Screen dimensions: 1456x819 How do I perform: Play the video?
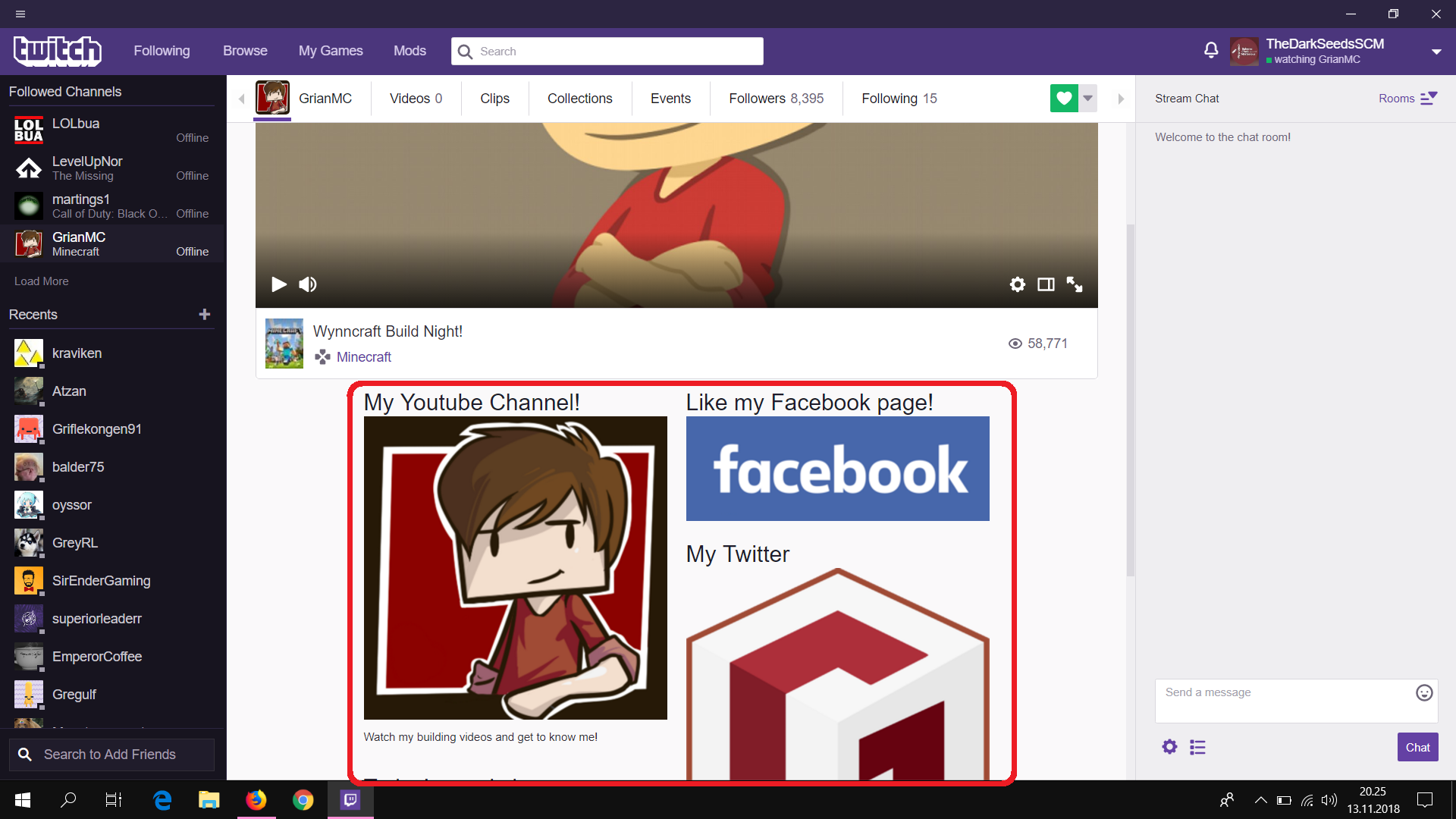279,284
